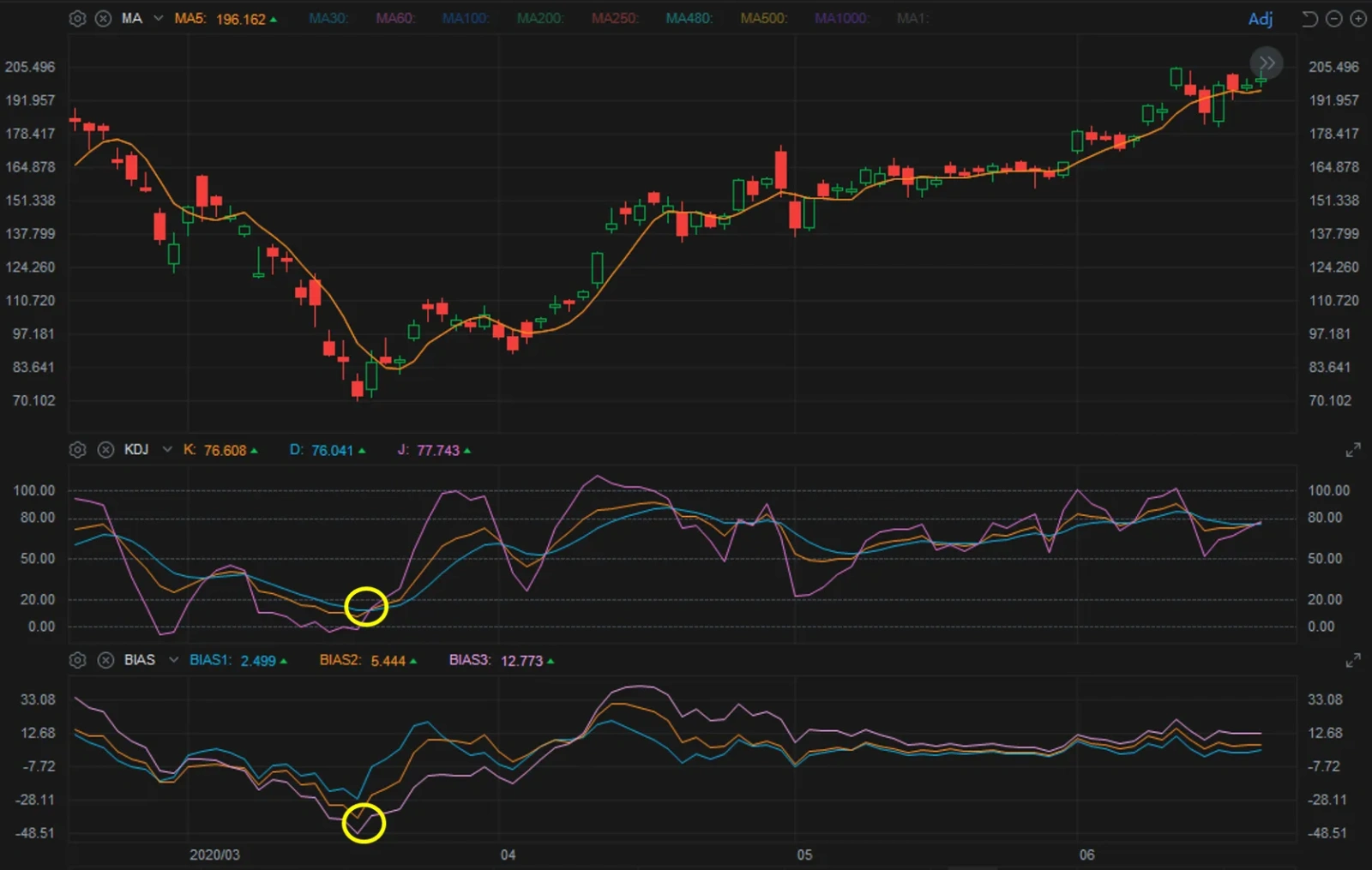This screenshot has width=1372, height=870.
Task: Select the MA100 legend label
Action: [x=465, y=18]
